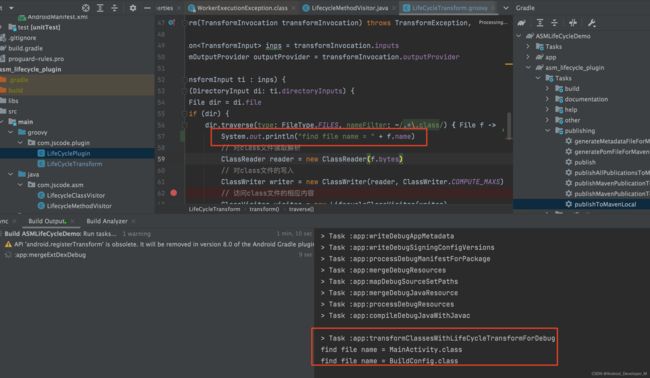Expand the other tasks group
650x378 pixels.
[x=547, y=120]
